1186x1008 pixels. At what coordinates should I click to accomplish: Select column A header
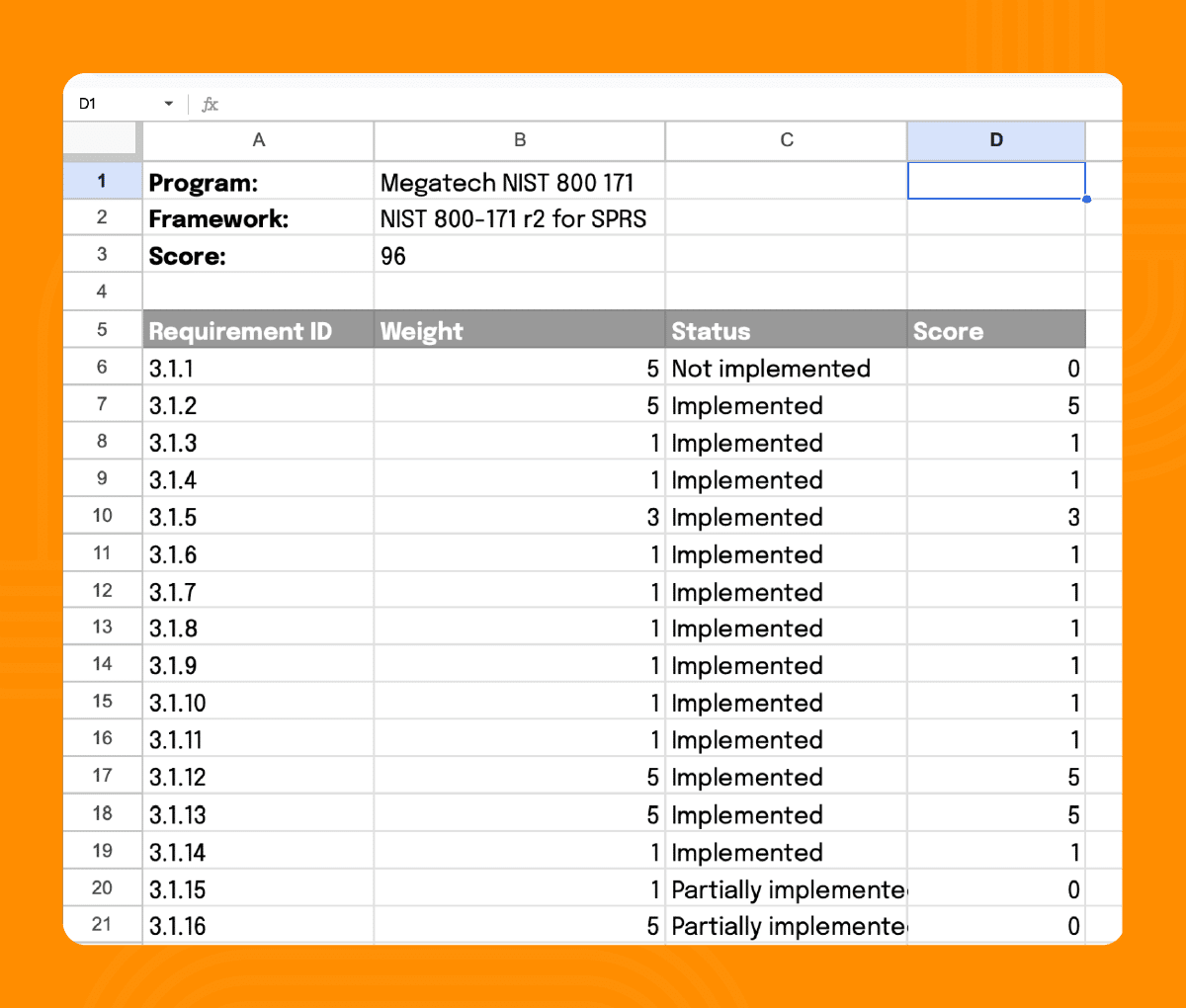pyautogui.click(x=258, y=140)
